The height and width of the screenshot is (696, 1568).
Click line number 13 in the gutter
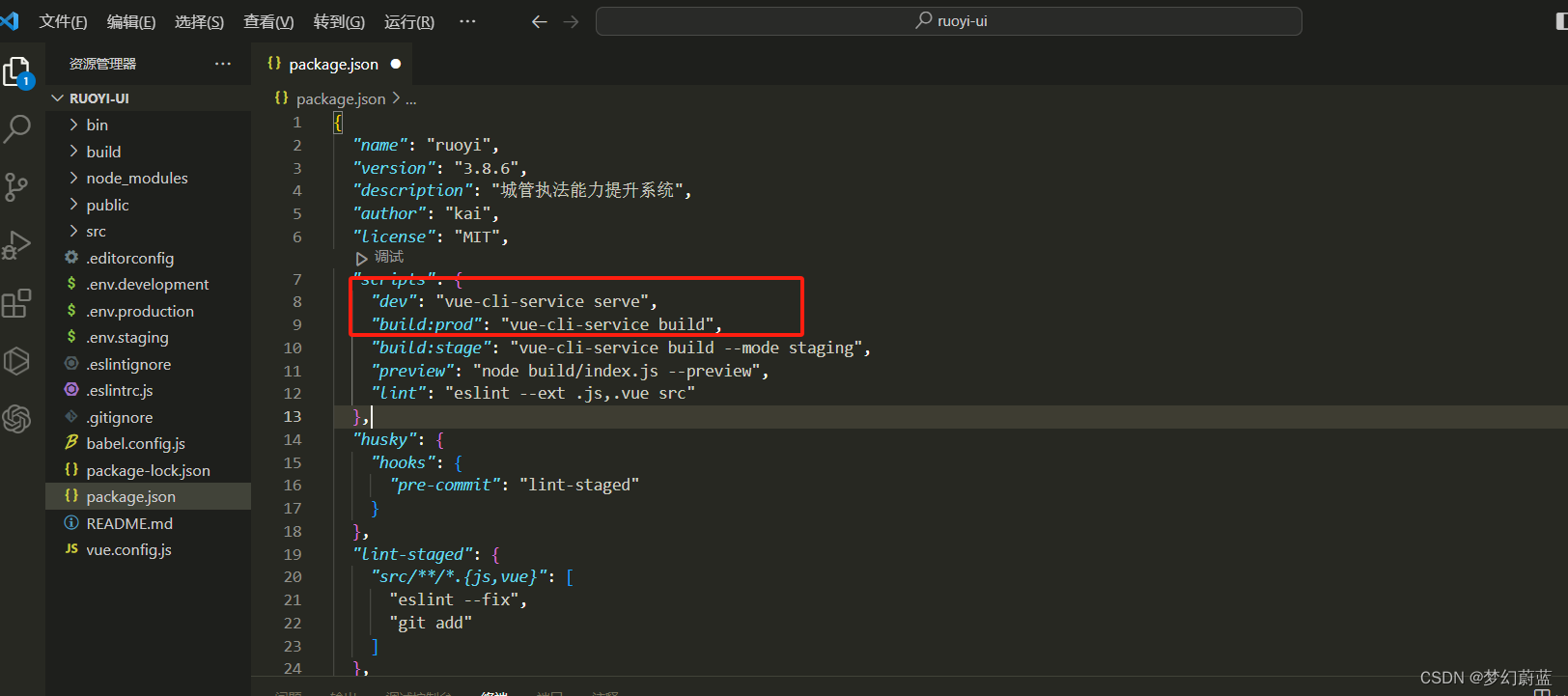[293, 416]
